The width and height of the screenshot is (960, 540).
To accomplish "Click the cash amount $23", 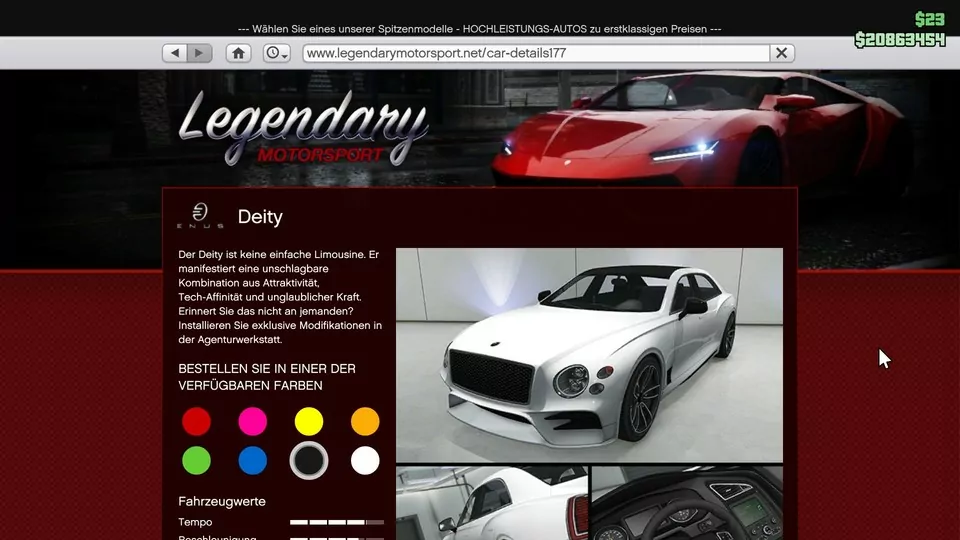I will (x=930, y=20).
